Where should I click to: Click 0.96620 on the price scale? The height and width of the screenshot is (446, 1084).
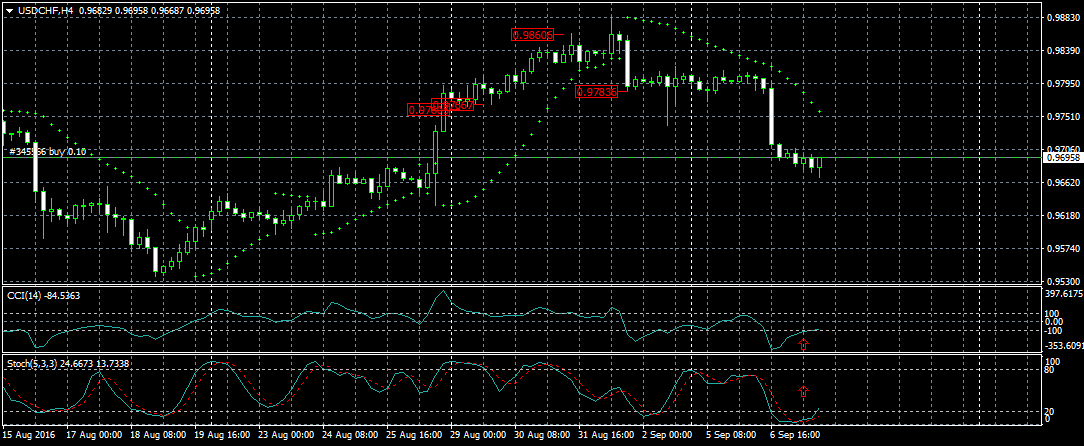pyautogui.click(x=1062, y=183)
